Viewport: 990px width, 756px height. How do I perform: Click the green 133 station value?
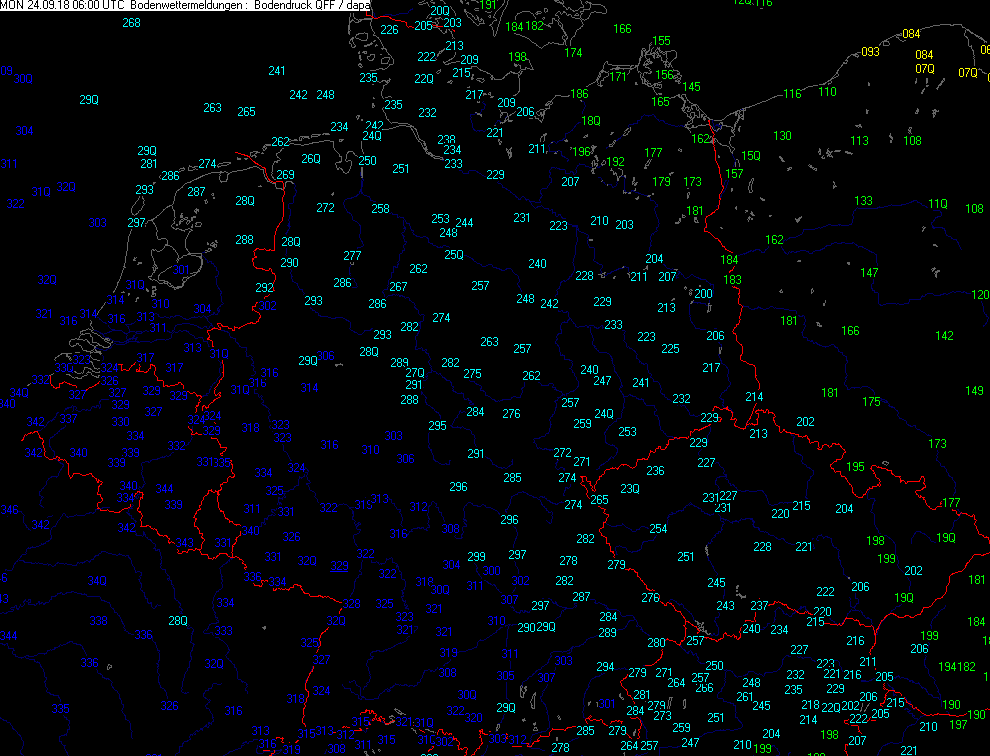[x=863, y=201]
